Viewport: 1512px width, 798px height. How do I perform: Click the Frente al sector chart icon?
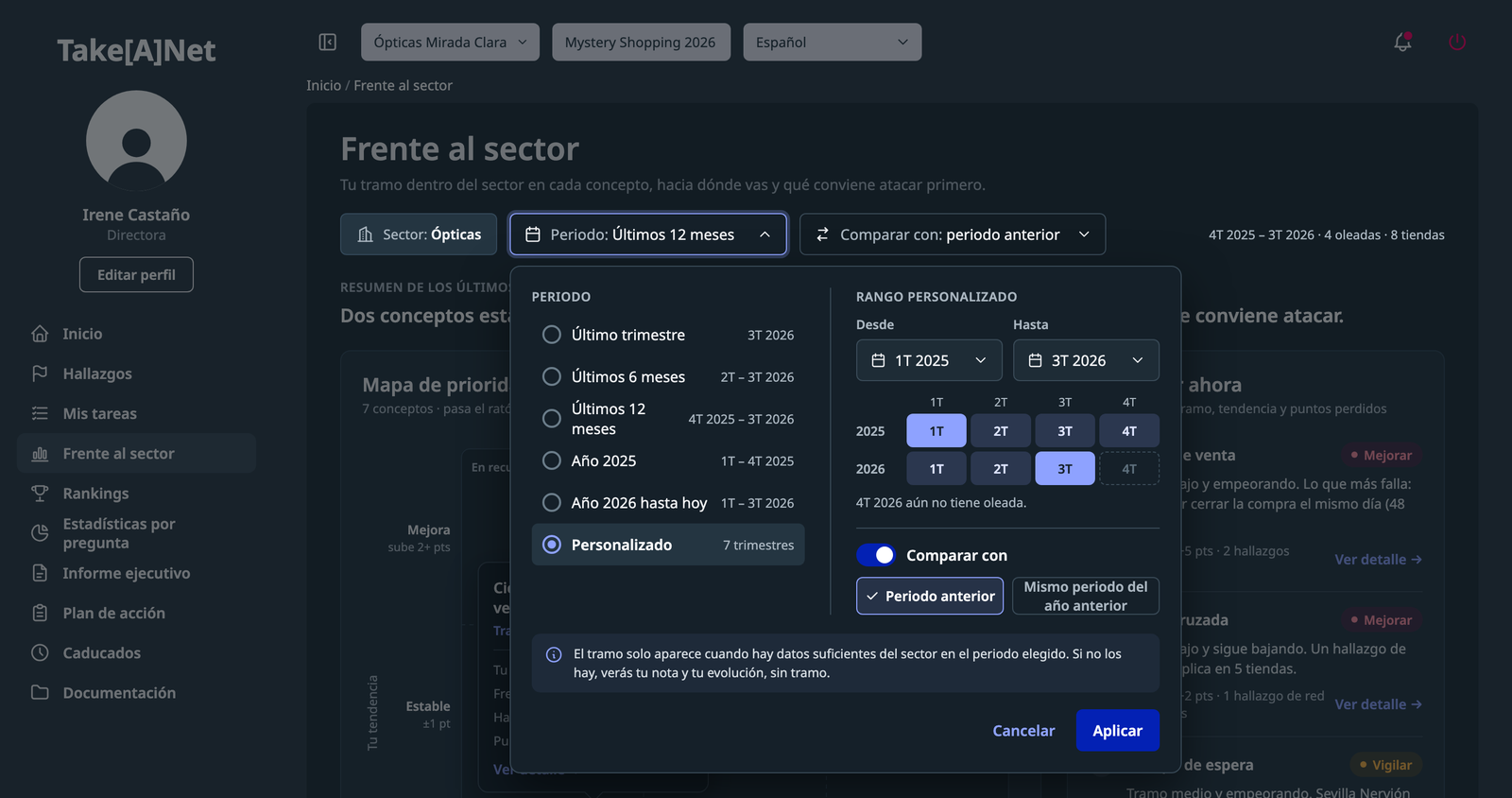tap(40, 454)
